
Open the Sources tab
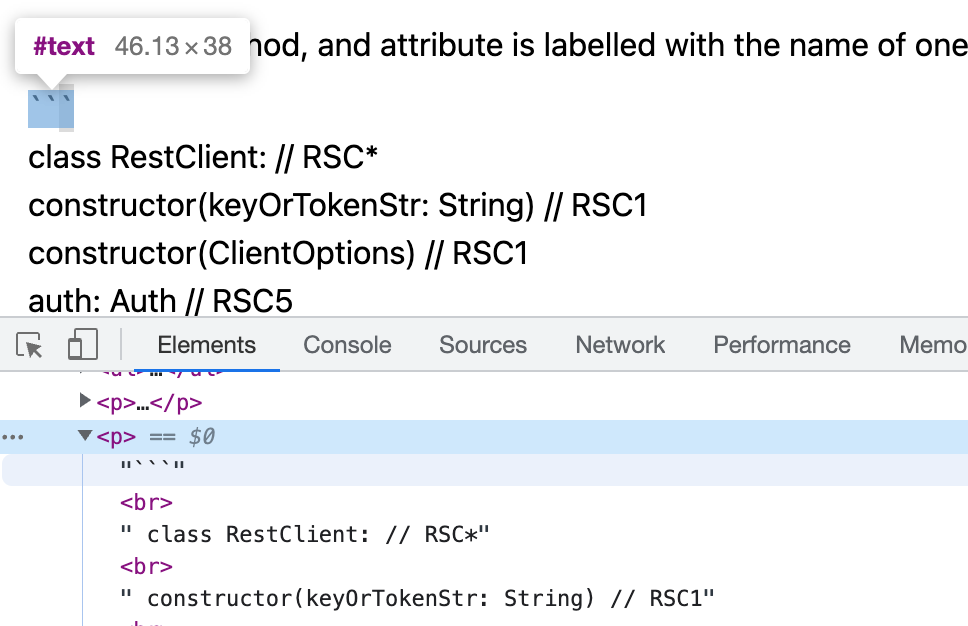coord(483,344)
